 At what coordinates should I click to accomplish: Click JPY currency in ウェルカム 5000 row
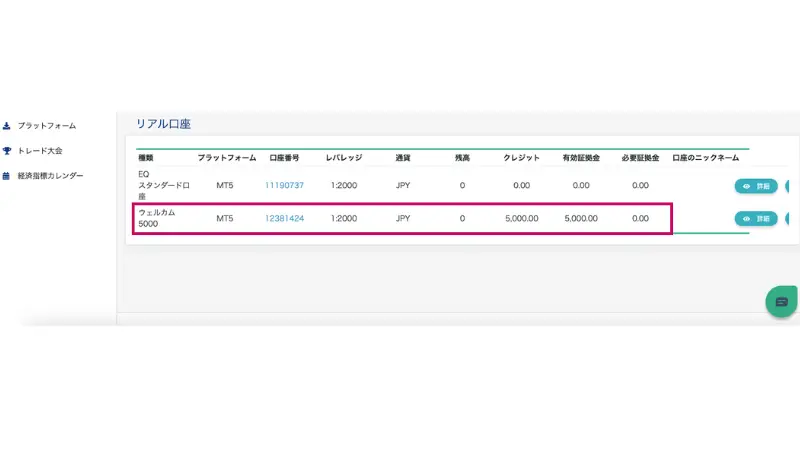pyautogui.click(x=403, y=218)
